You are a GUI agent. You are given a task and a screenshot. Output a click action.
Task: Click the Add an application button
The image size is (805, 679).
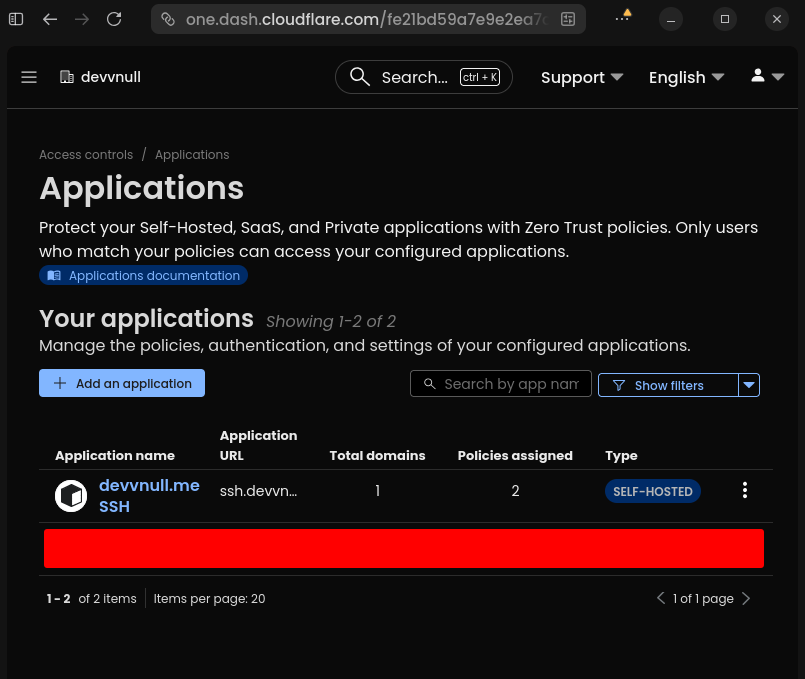pos(121,383)
